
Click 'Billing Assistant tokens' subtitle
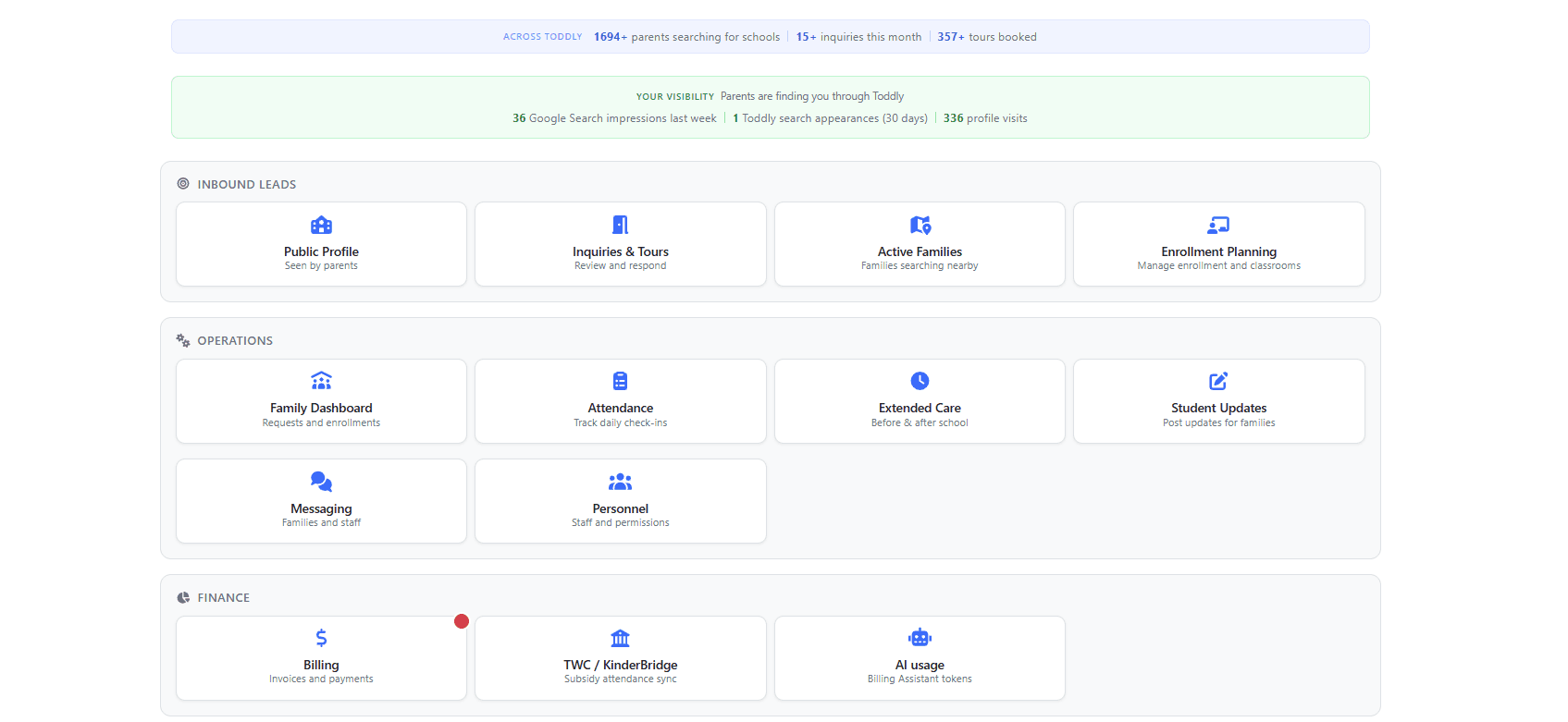[x=920, y=679]
